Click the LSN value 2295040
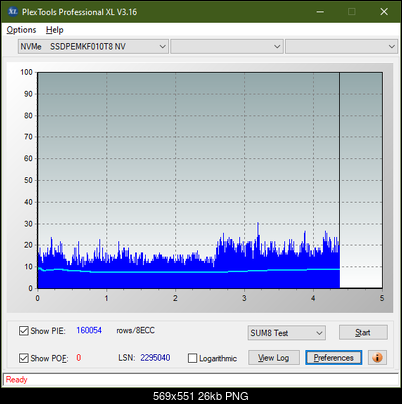 coord(155,358)
